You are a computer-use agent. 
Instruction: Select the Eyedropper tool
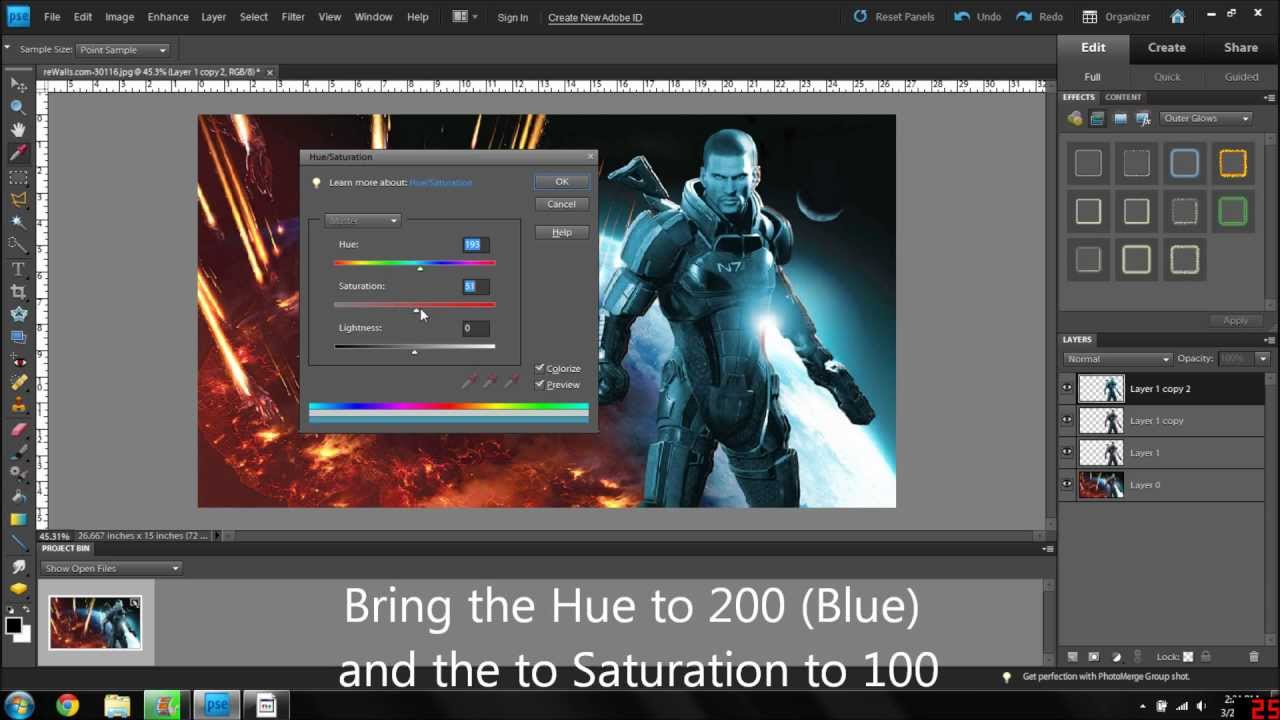(18, 153)
